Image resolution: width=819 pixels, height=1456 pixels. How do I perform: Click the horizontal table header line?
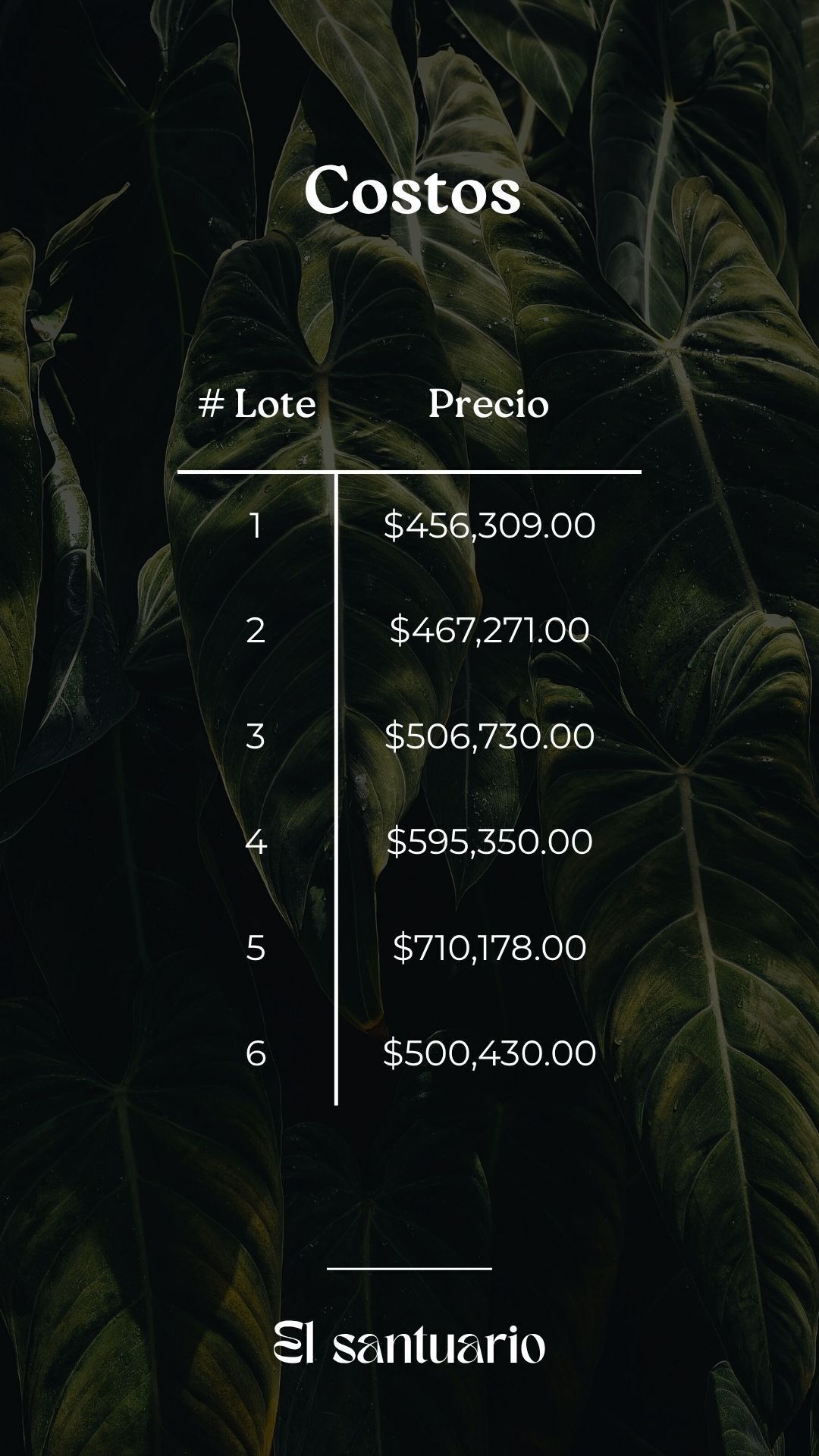[409, 472]
